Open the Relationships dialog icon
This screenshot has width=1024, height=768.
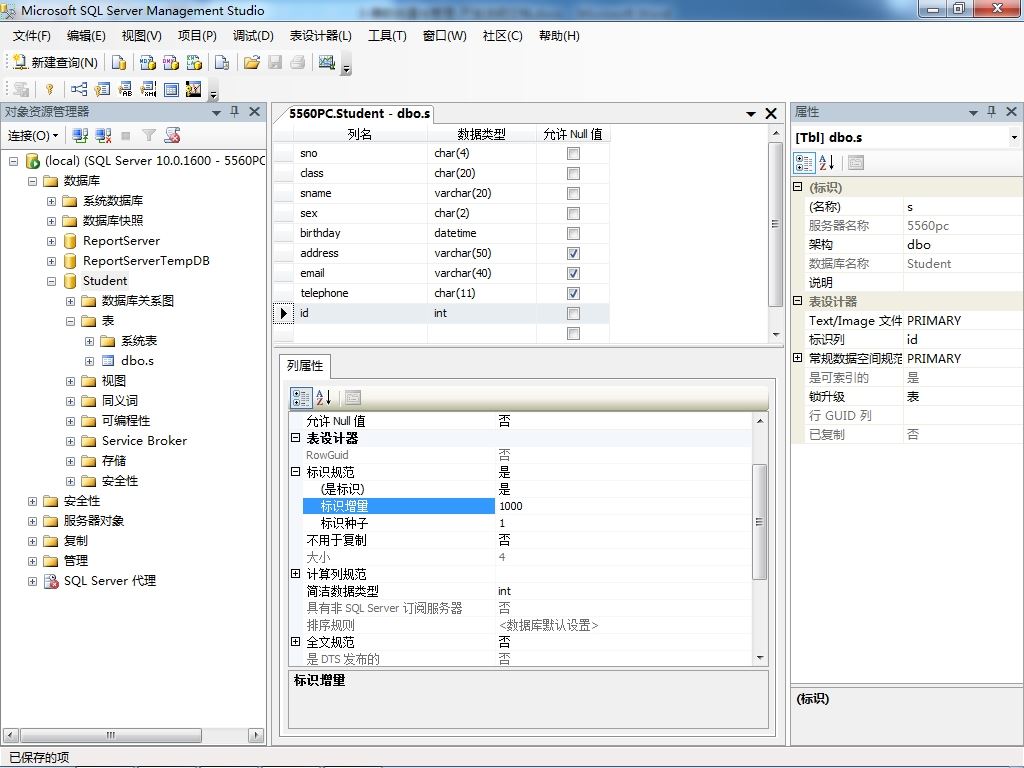pos(79,89)
